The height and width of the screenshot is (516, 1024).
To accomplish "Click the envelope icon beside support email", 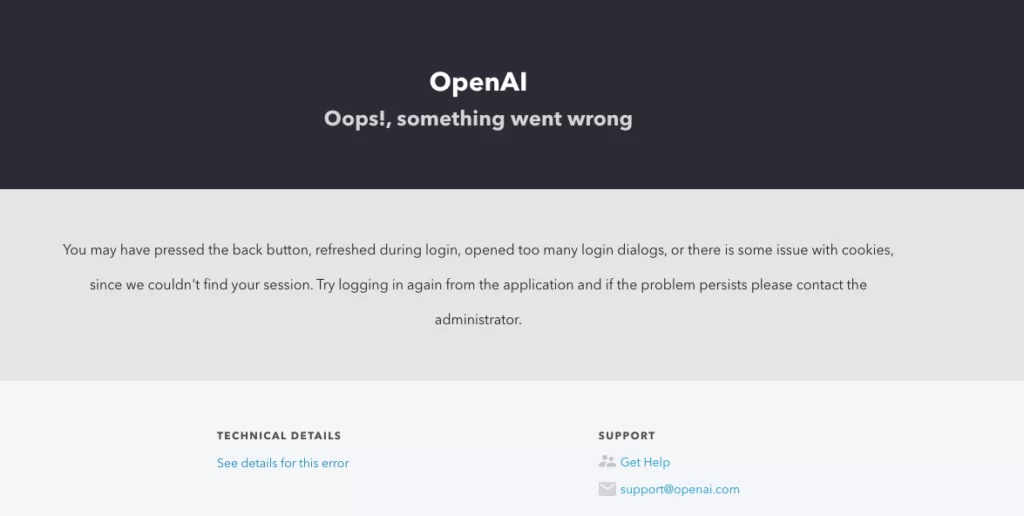I will click(x=607, y=489).
